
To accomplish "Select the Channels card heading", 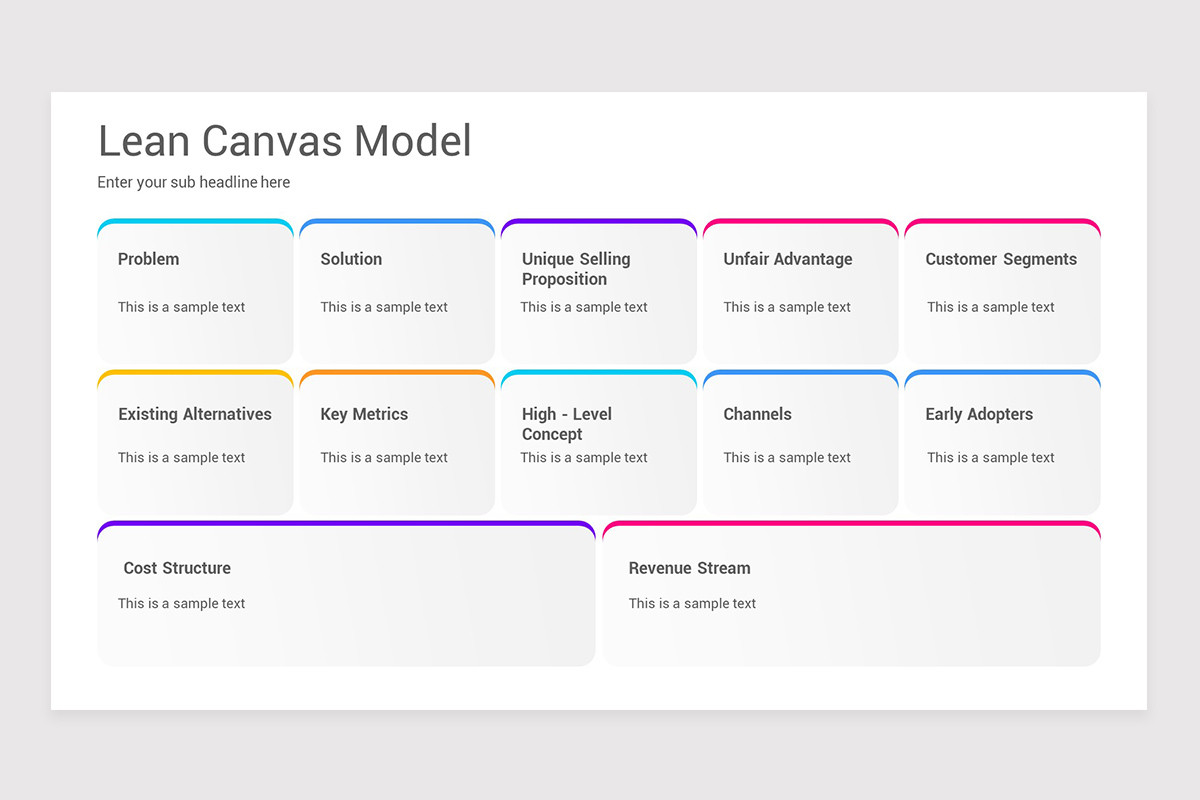I will coord(757,414).
